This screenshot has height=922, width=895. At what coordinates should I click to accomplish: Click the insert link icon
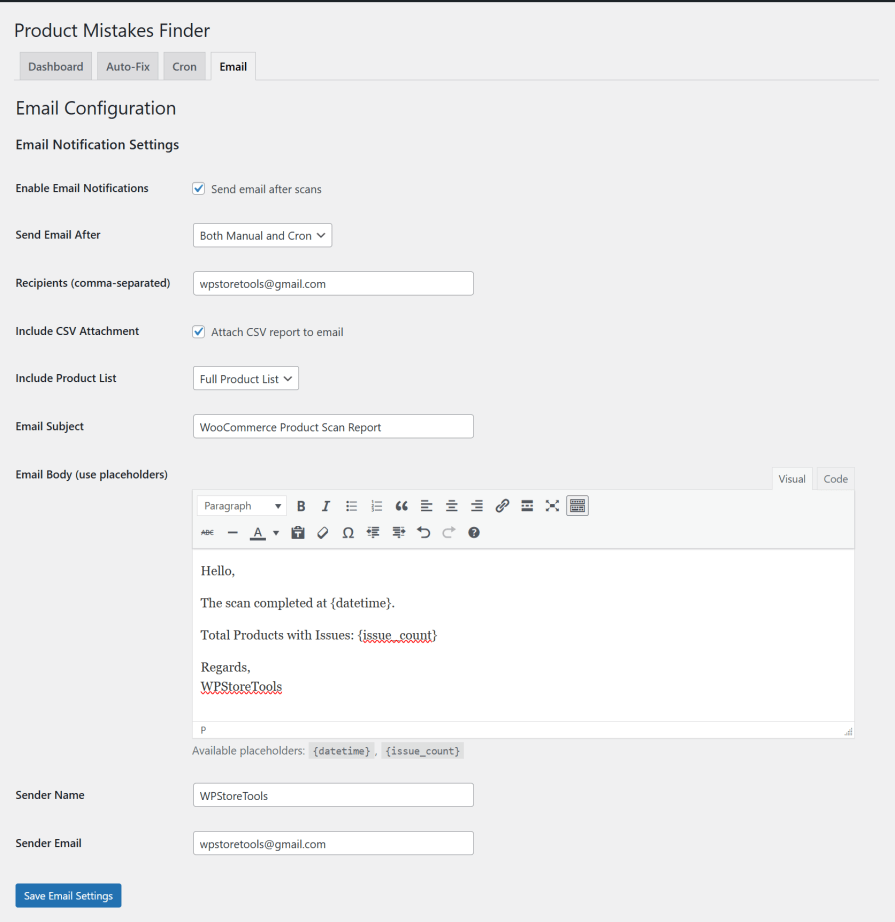pos(502,506)
